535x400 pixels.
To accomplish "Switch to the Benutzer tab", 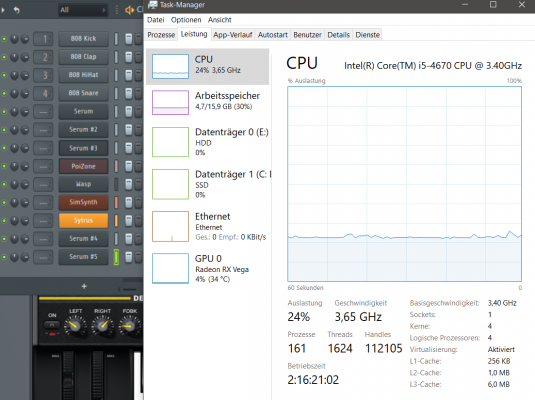I will (x=307, y=35).
